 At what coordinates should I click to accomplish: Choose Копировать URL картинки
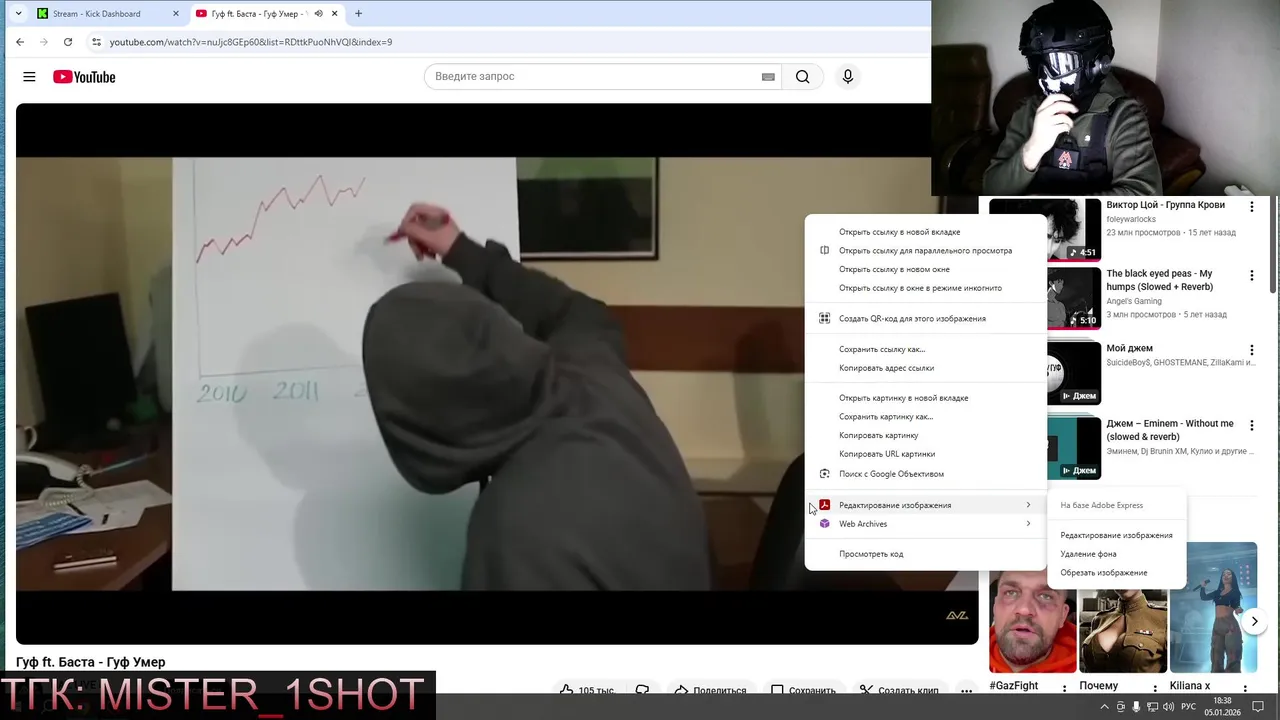coord(886,454)
